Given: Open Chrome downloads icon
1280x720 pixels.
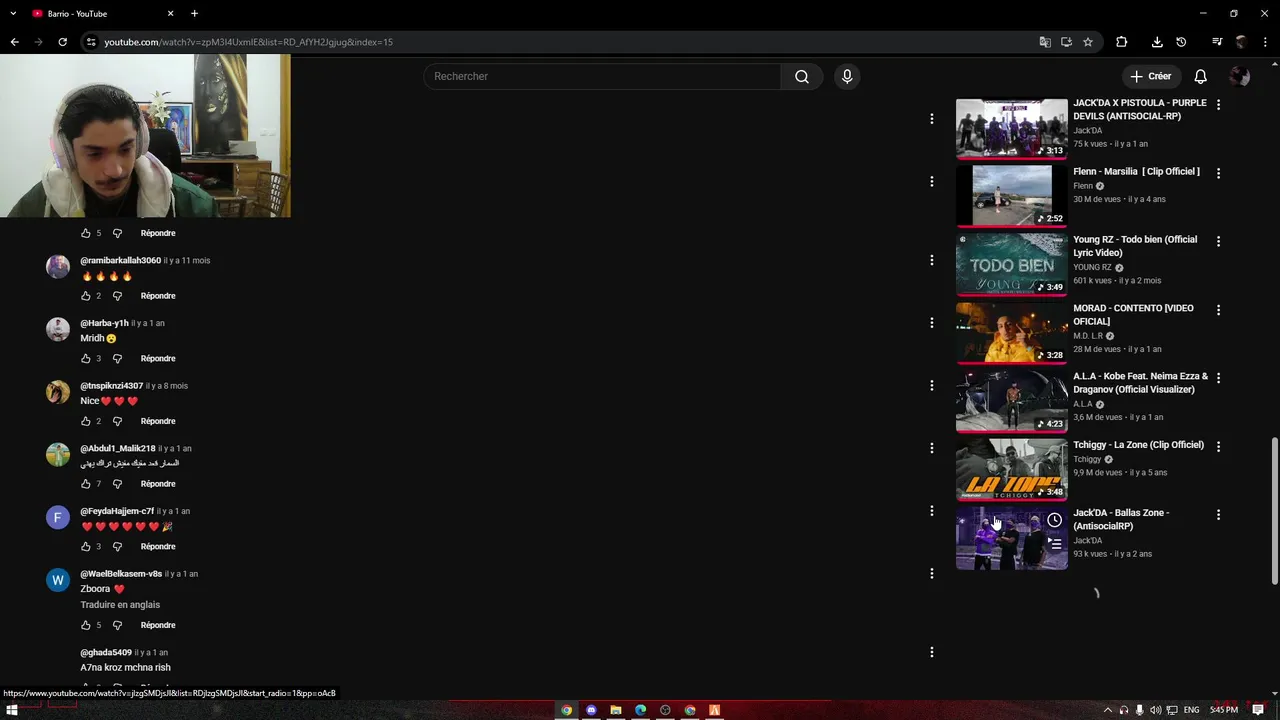Looking at the screenshot, I should click(x=1157, y=42).
